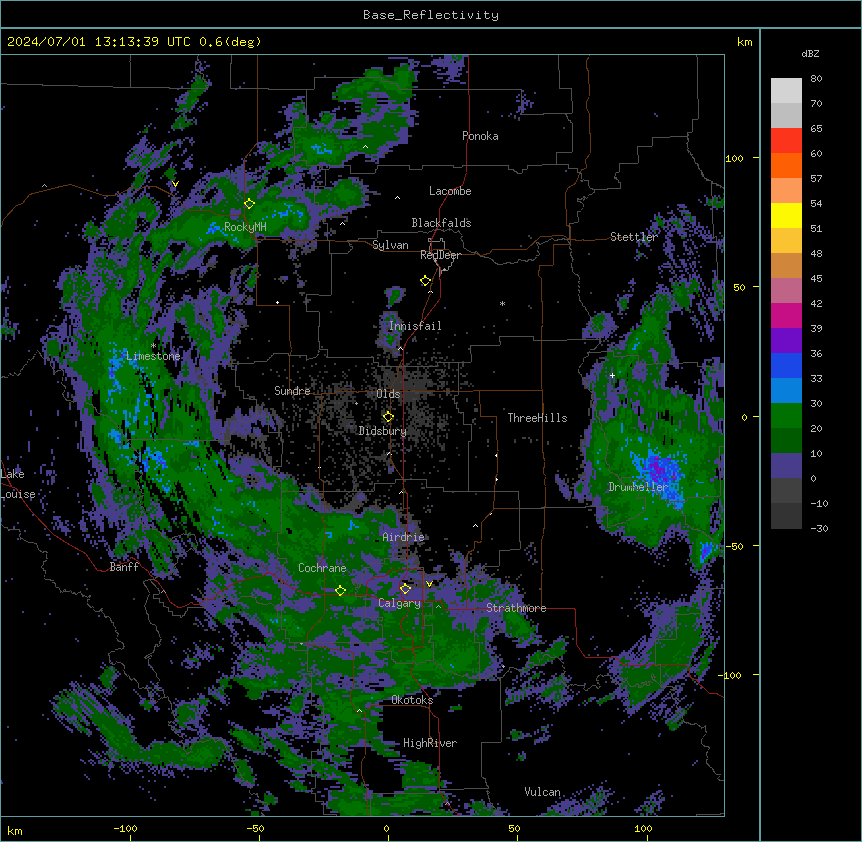This screenshot has height=842, width=862.
Task: Click the Lake Louise label
Action: click(x=18, y=484)
